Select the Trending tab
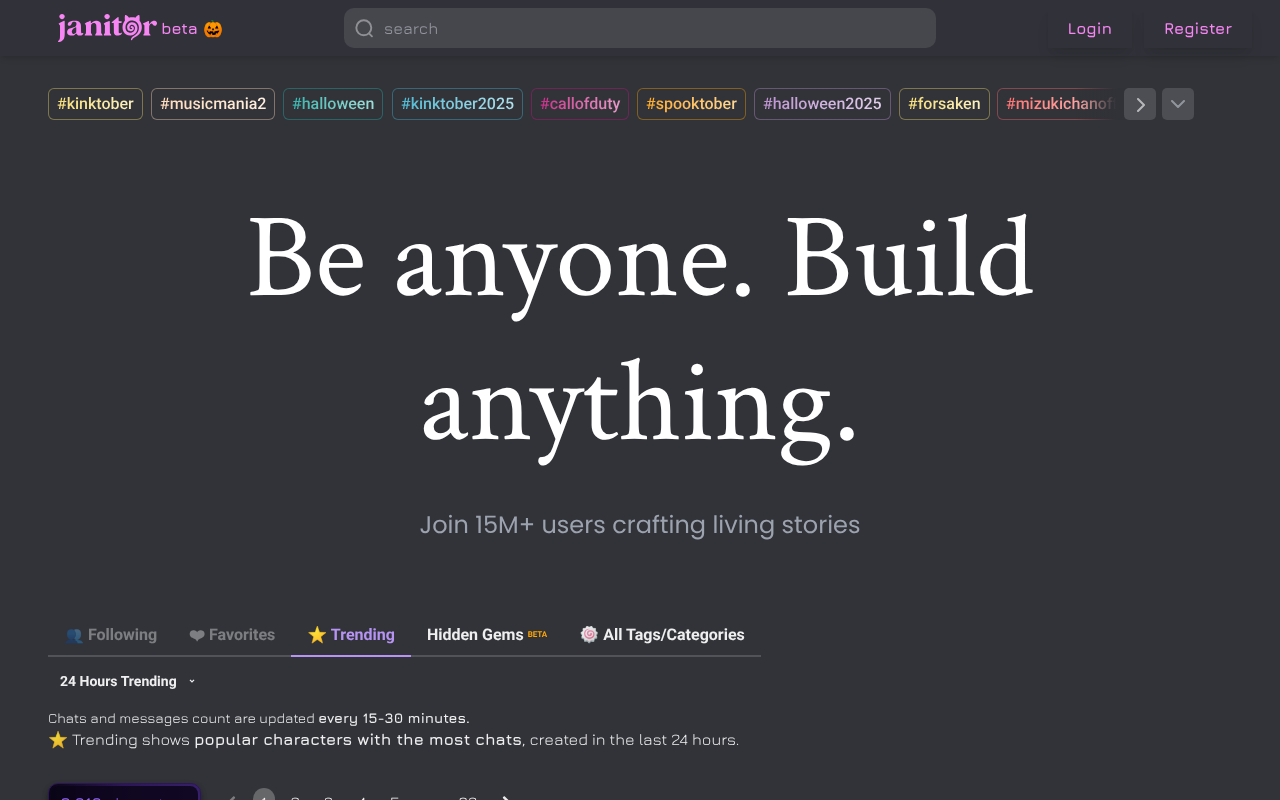The height and width of the screenshot is (800, 1280). 351,635
